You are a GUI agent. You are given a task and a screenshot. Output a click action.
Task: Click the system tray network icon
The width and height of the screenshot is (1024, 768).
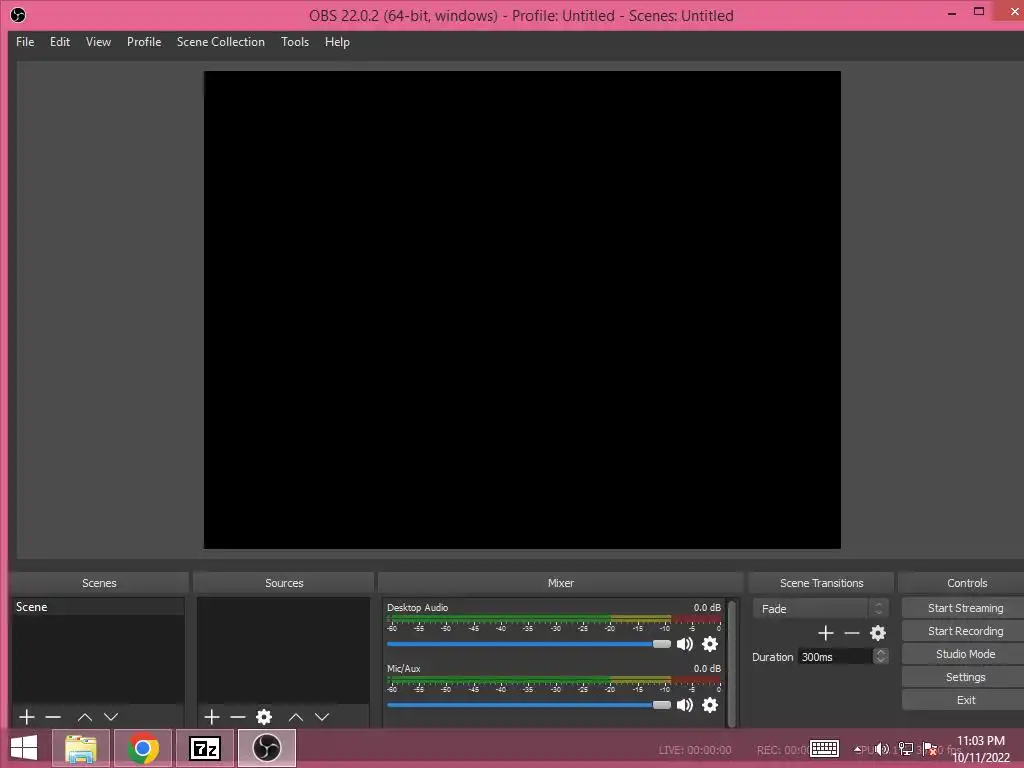(x=906, y=749)
